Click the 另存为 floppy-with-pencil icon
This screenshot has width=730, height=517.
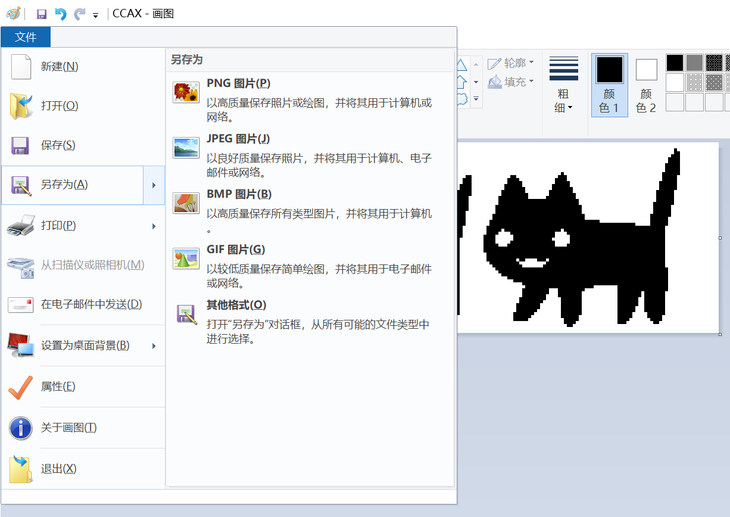click(x=21, y=185)
